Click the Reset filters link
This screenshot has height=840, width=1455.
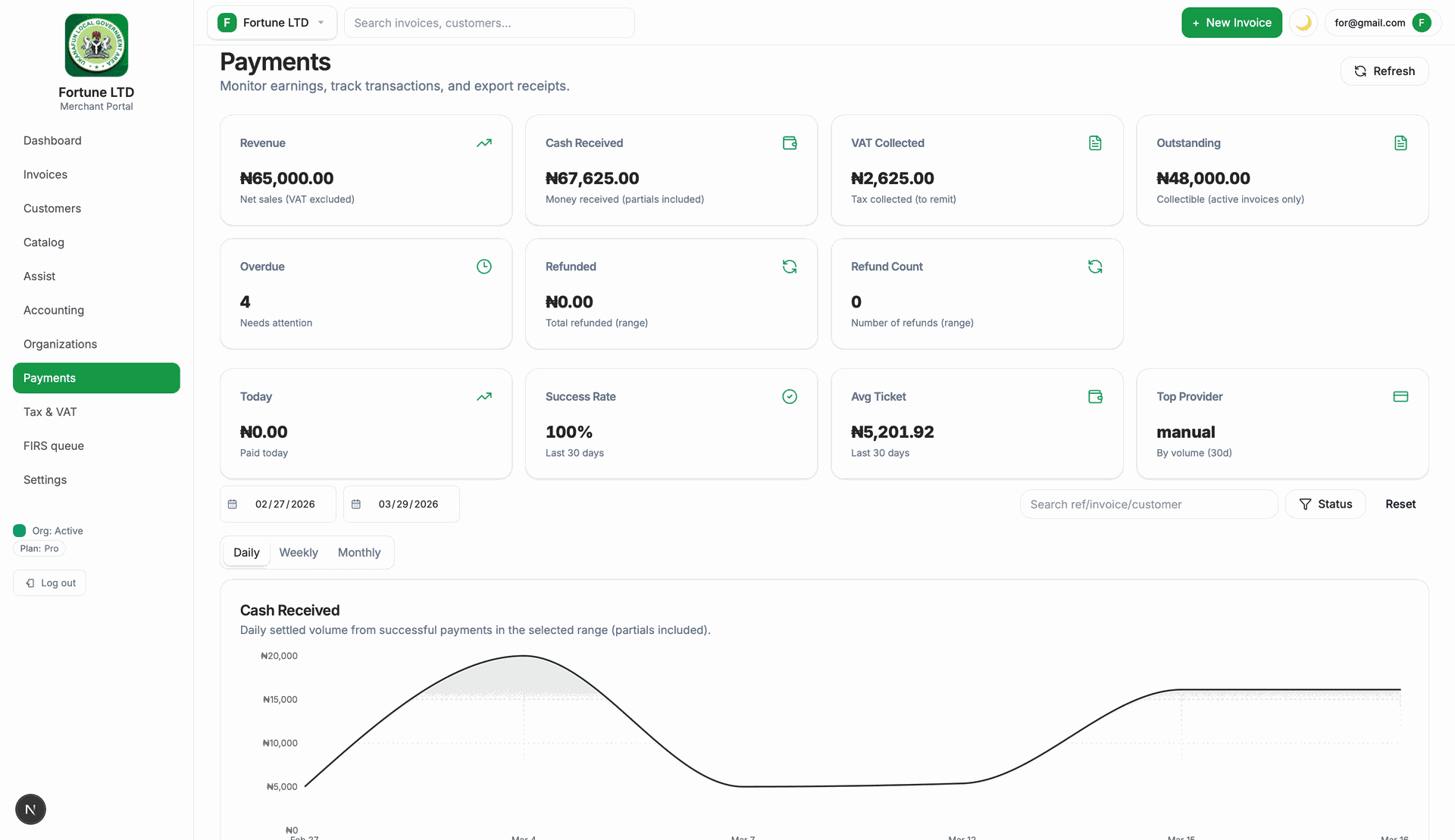[1400, 504]
